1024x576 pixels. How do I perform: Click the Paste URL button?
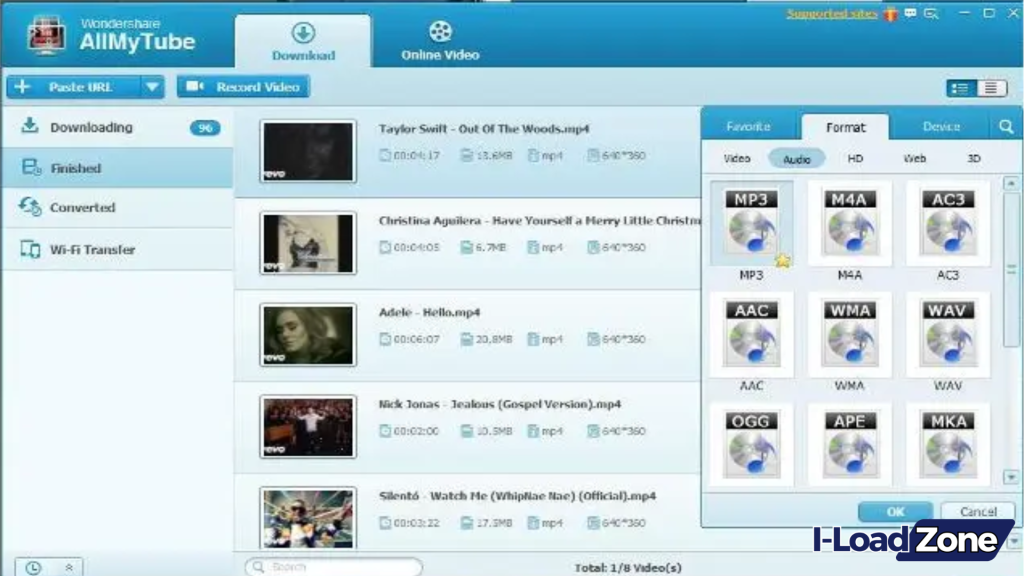73,87
